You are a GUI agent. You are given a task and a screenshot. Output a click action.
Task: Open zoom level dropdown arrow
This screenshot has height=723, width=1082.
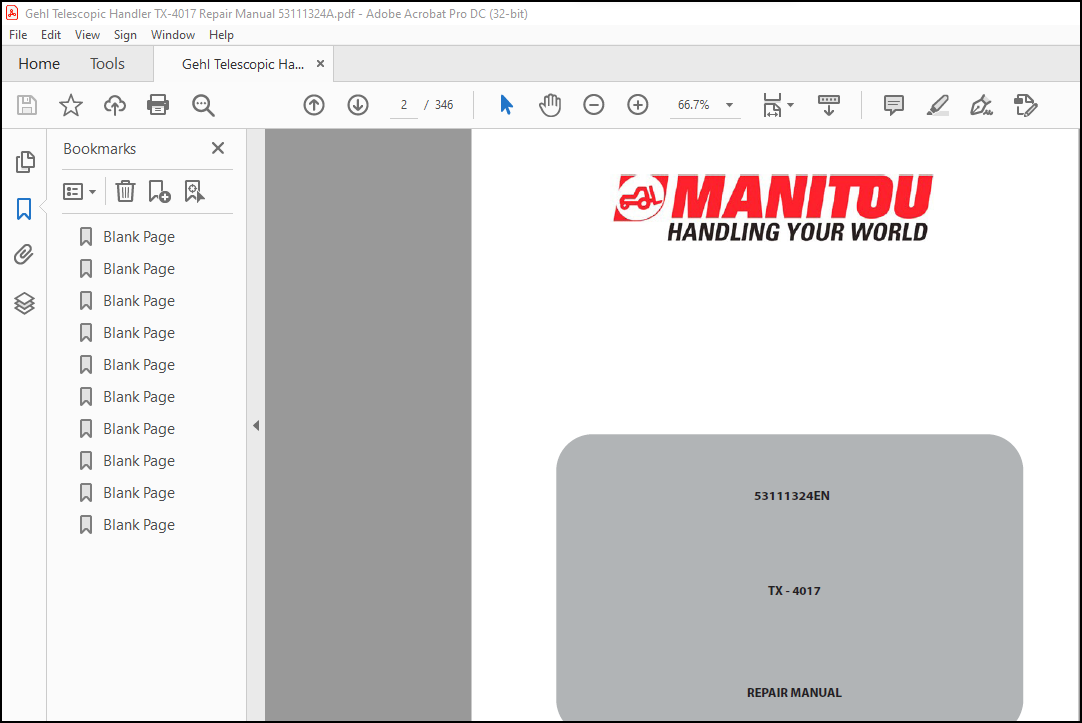(x=729, y=105)
